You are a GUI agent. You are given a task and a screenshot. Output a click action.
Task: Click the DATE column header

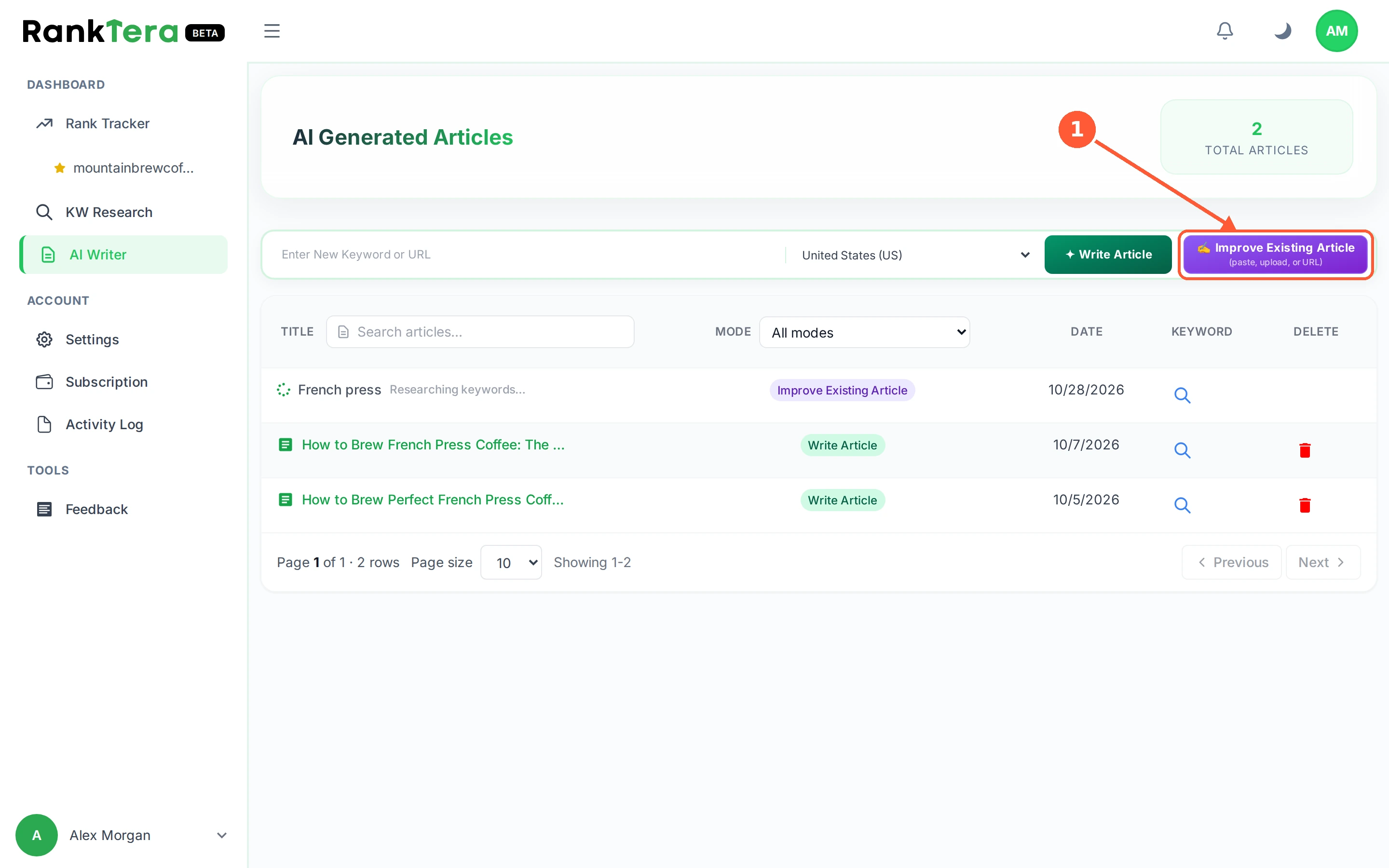pyautogui.click(x=1086, y=331)
